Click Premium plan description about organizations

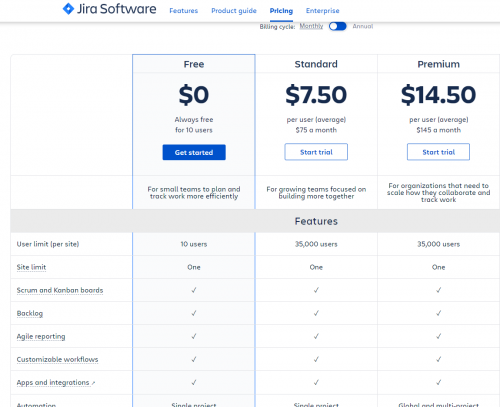coord(438,192)
